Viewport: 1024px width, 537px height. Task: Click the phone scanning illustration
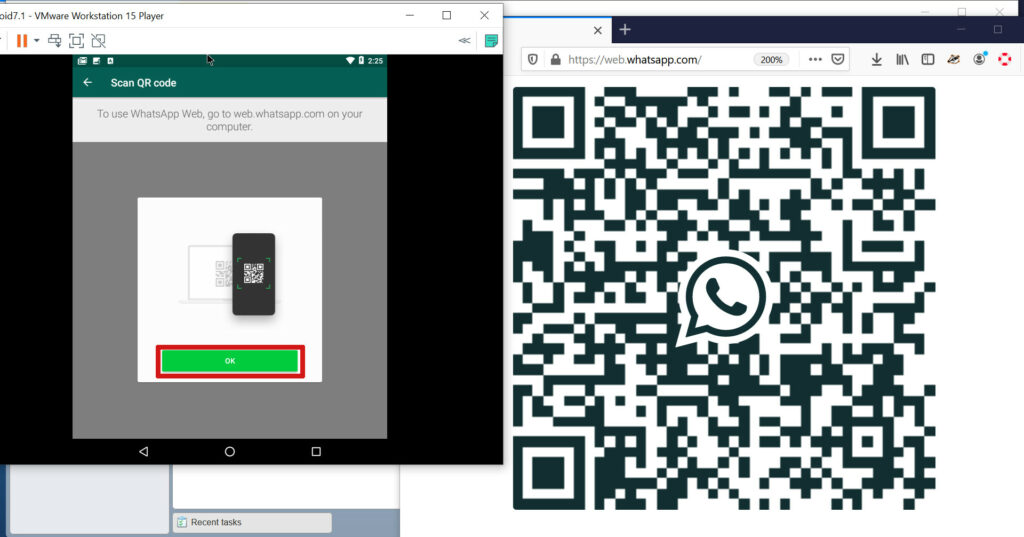(x=229, y=274)
